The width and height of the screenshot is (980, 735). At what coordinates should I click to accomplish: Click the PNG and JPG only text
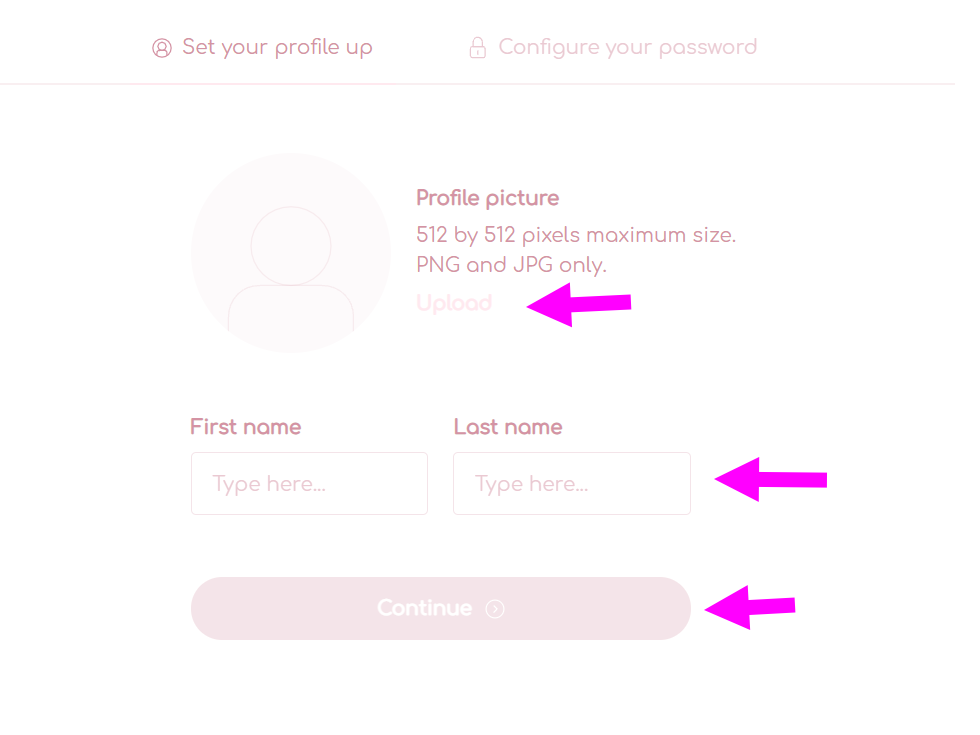coord(511,265)
